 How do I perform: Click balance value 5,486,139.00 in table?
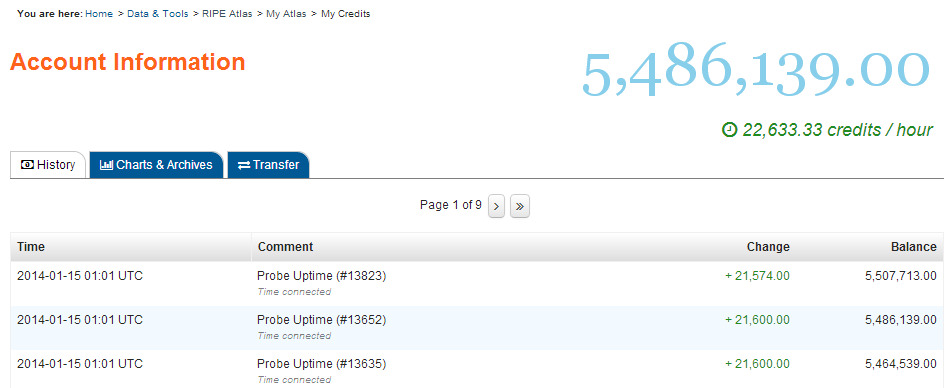click(901, 320)
